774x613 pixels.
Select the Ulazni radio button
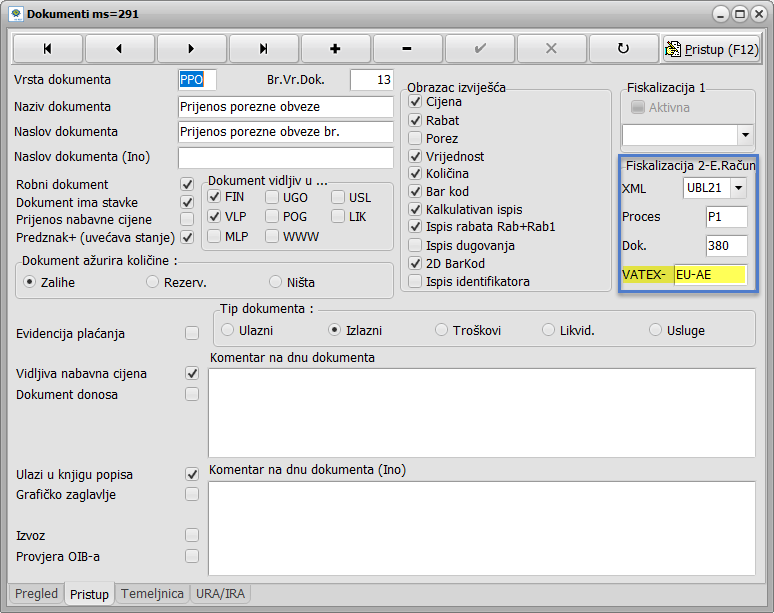click(x=228, y=329)
